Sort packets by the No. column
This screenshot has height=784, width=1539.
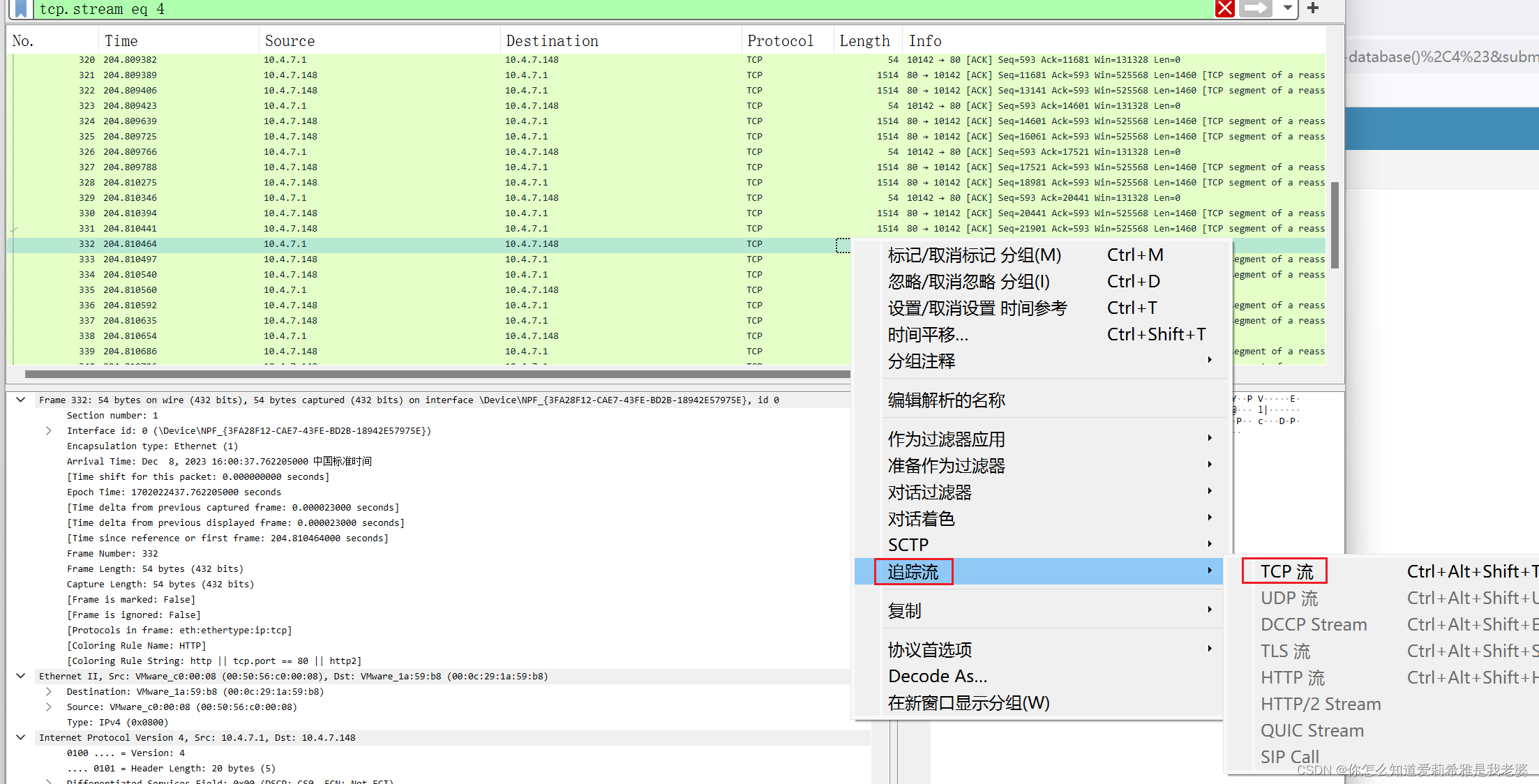pos(53,40)
